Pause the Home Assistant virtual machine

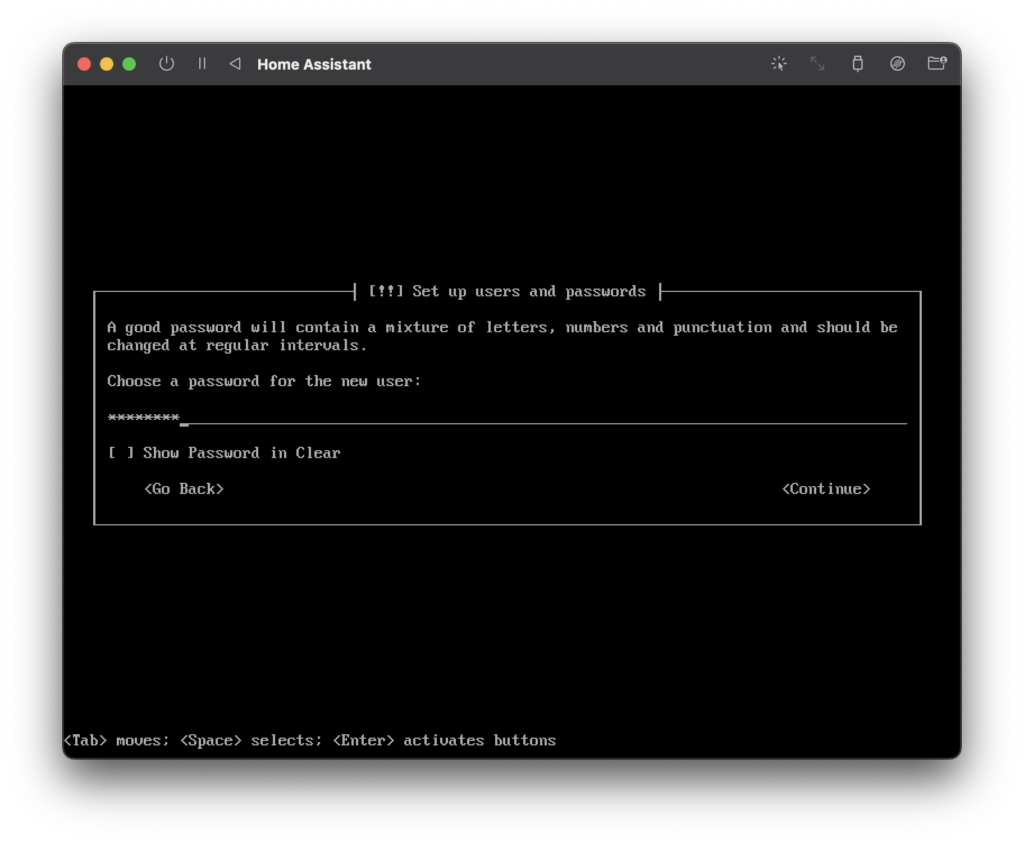[x=202, y=63]
